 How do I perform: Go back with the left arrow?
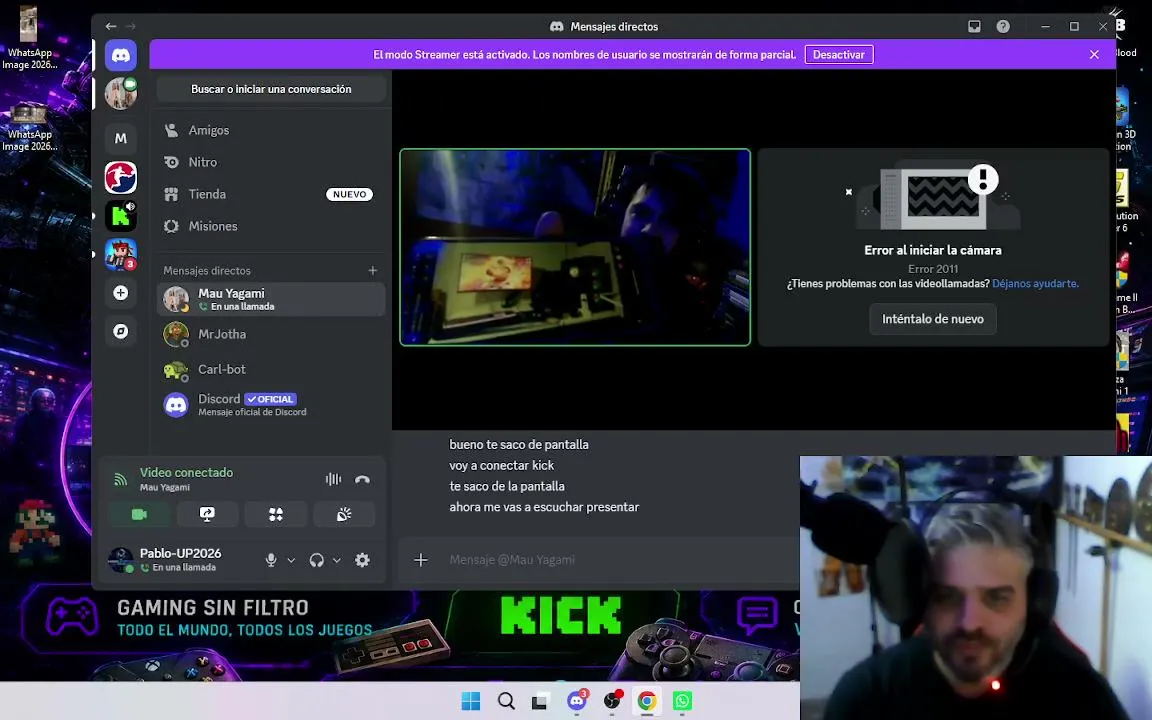point(111,26)
